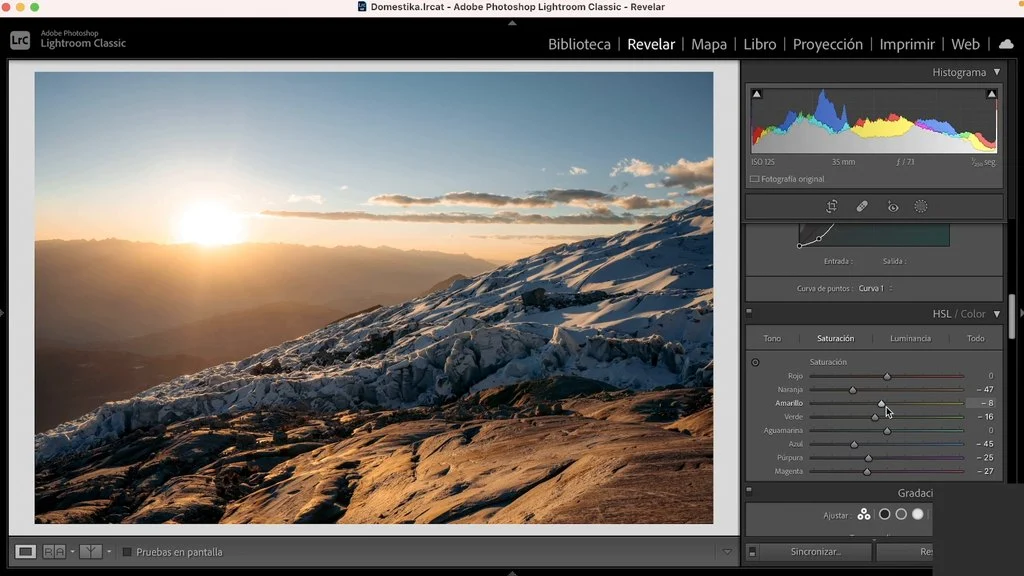Image resolution: width=1024 pixels, height=576 pixels.
Task: Open the reference view options arrow
Action: (72, 552)
